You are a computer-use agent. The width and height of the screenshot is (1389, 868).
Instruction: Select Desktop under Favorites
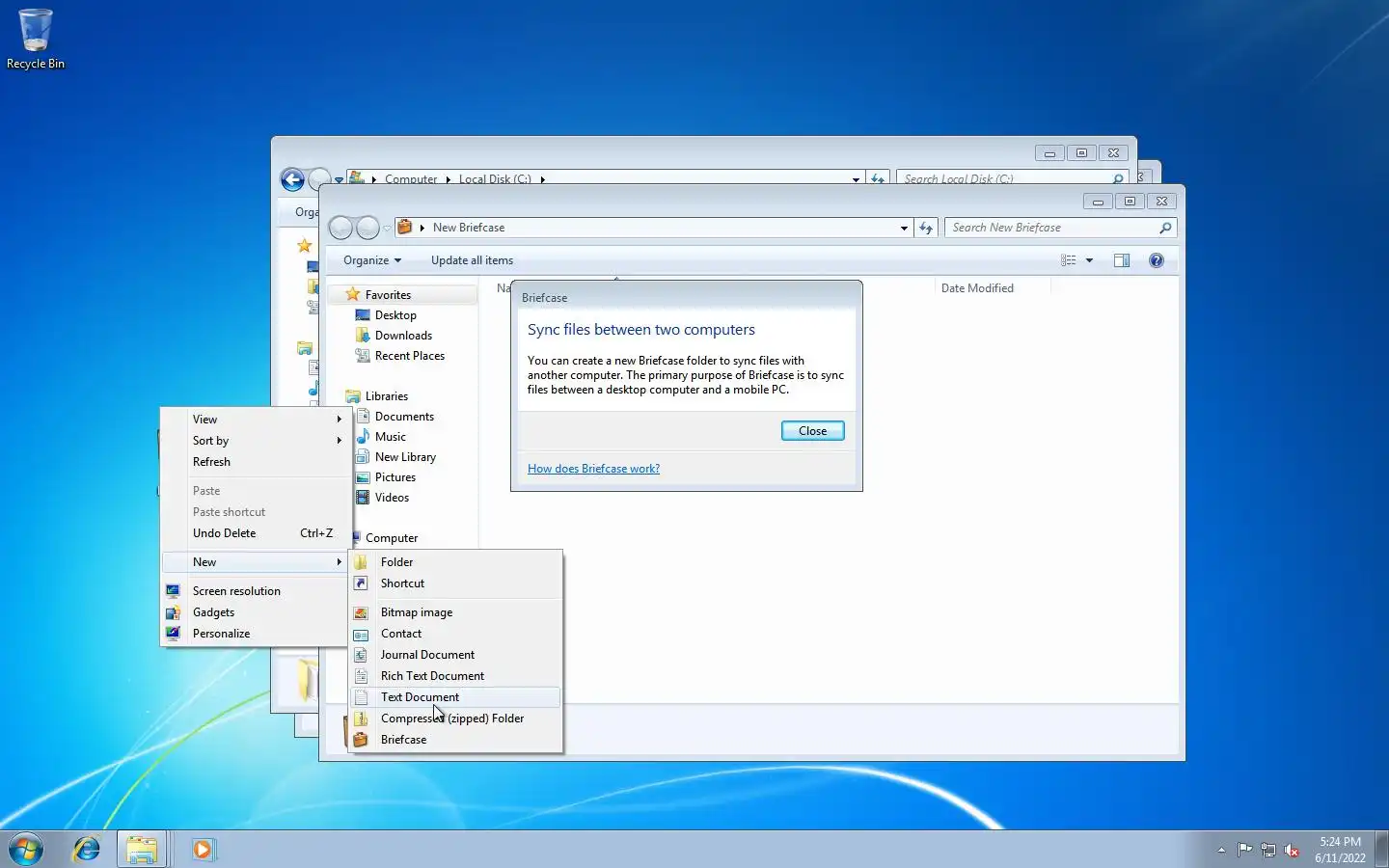[x=395, y=315]
